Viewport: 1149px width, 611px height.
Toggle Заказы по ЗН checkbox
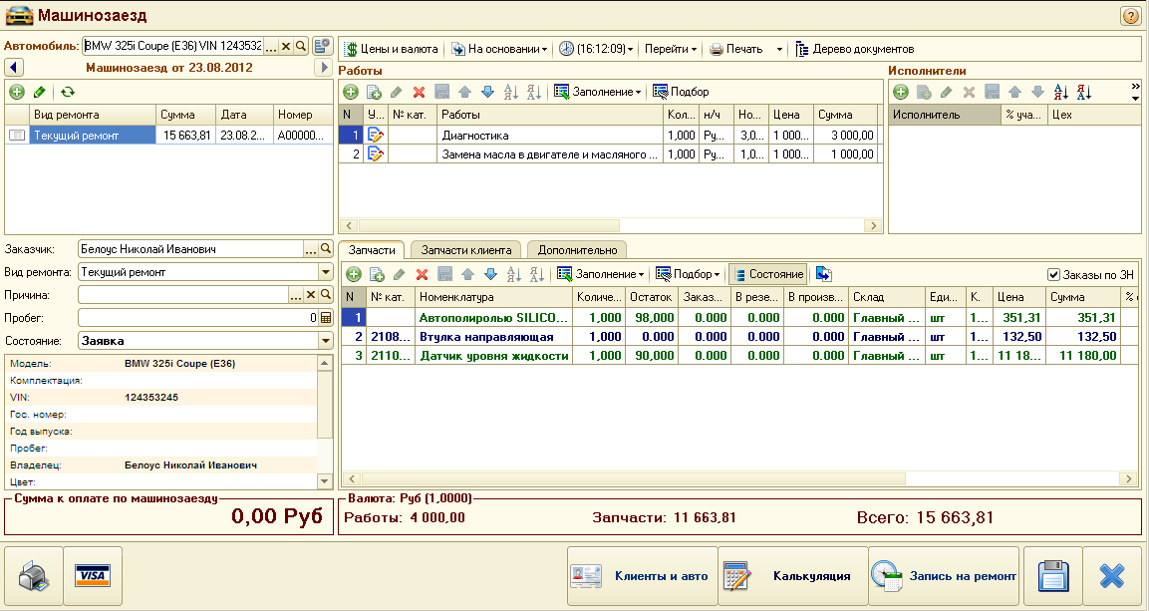pos(1054,275)
